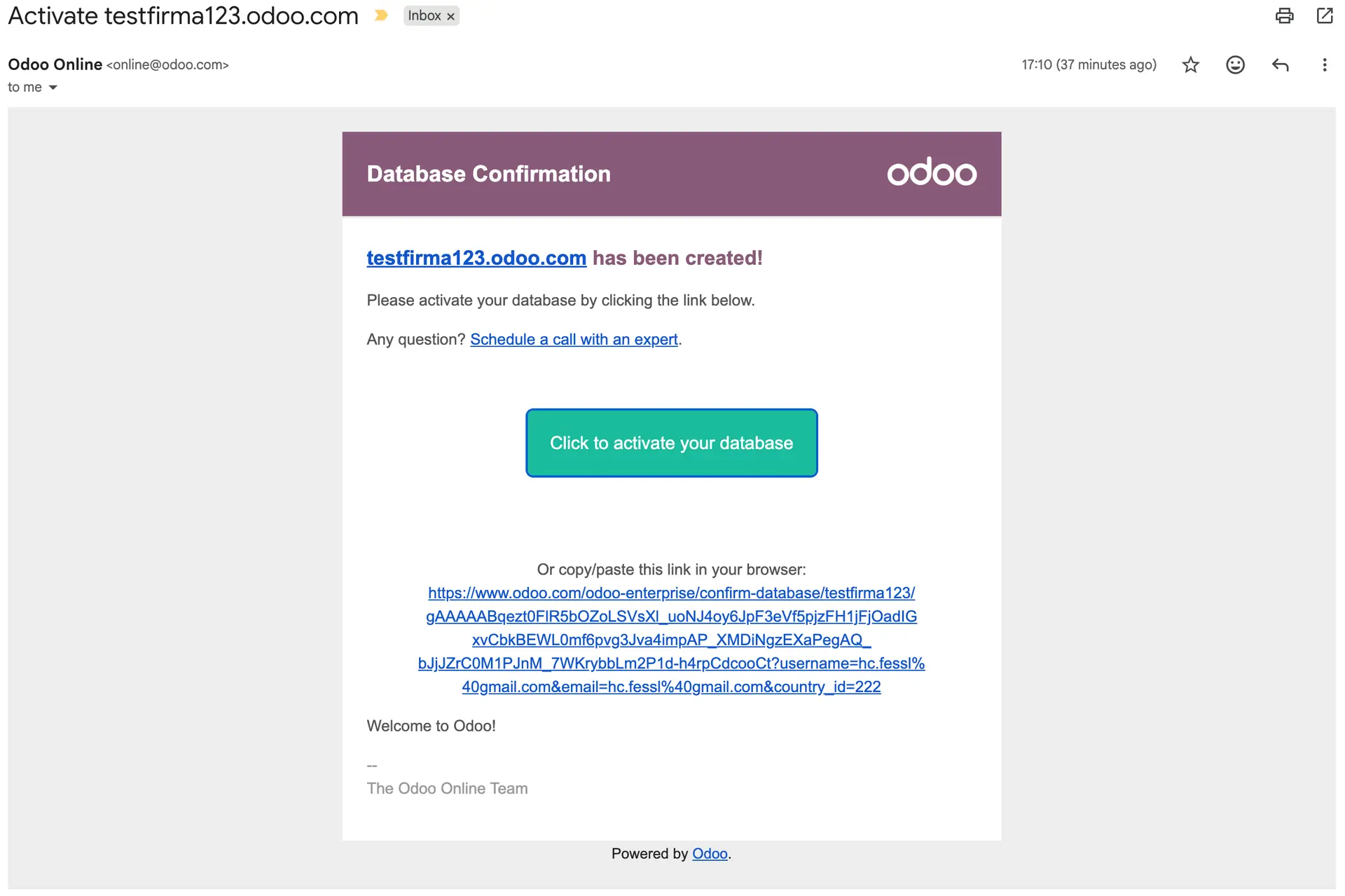Expand recipient details next to "to me"
Viewport: 1345px width, 896px height.
point(53,88)
